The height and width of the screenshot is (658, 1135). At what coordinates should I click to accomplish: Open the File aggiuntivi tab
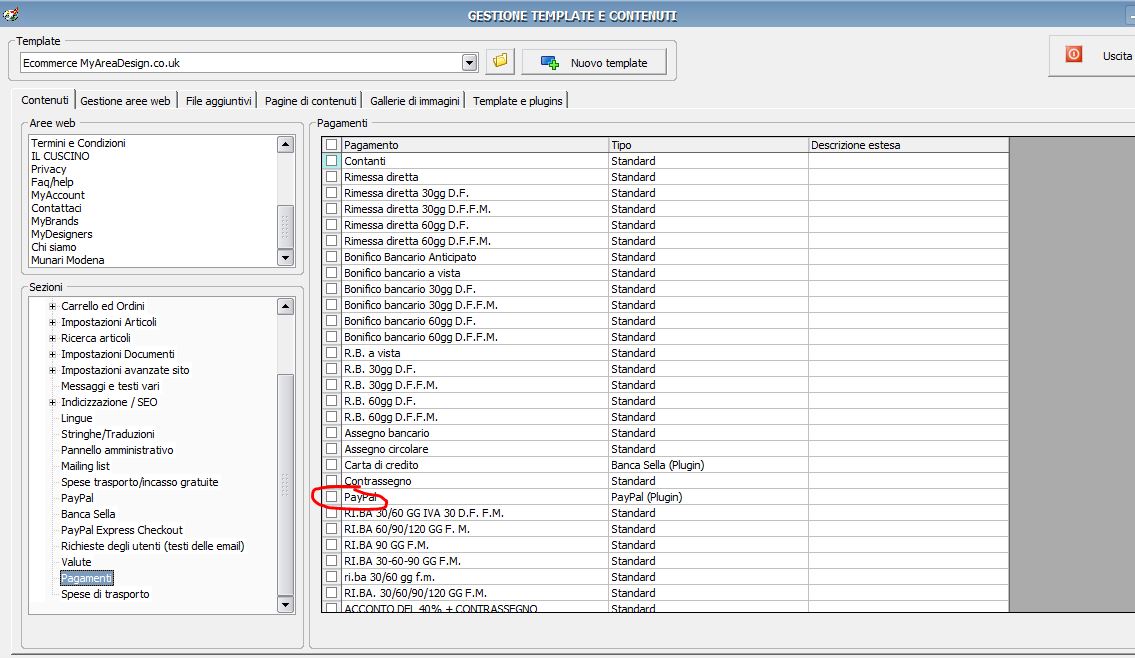[219, 101]
